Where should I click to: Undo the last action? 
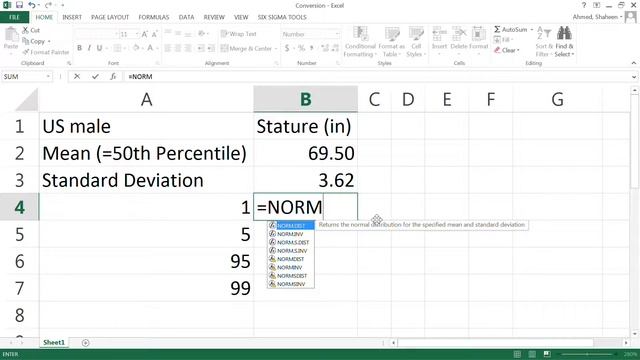tap(32, 5)
